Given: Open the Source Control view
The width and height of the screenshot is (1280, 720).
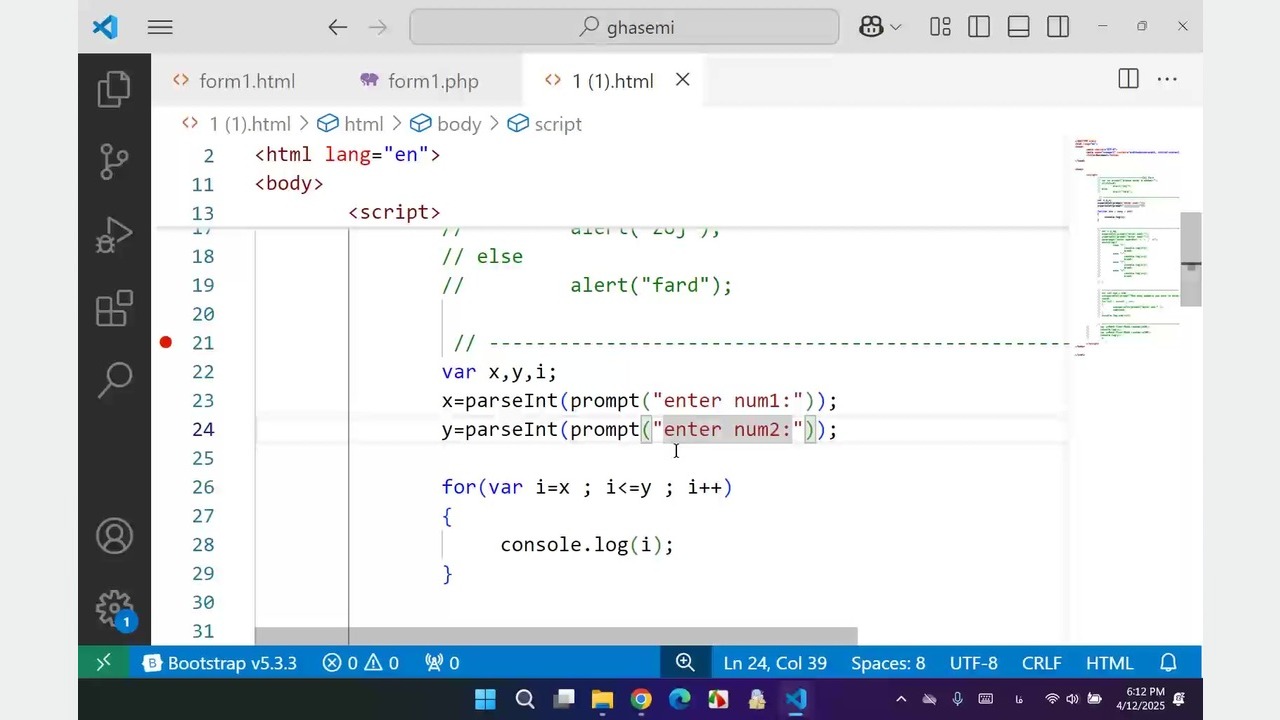Looking at the screenshot, I should pos(114,161).
